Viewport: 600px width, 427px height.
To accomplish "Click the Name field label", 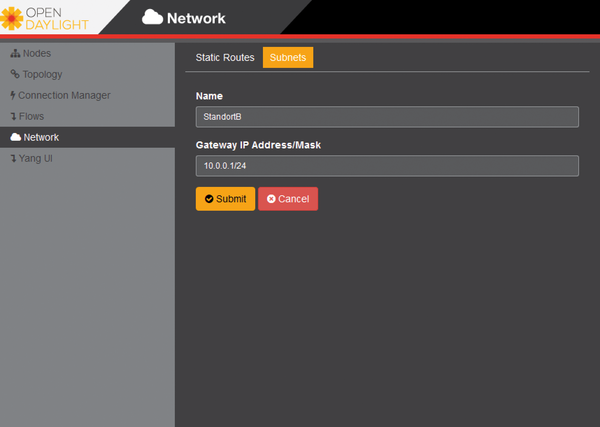I will coord(209,96).
